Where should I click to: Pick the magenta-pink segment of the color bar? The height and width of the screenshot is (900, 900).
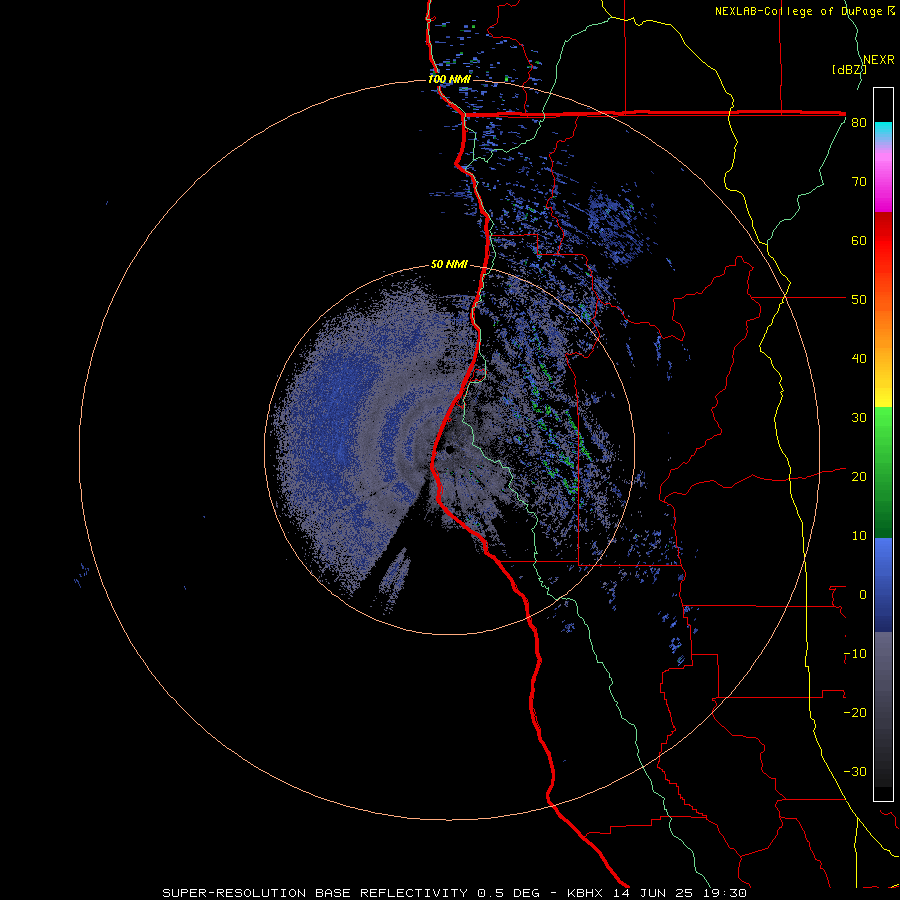point(883,181)
